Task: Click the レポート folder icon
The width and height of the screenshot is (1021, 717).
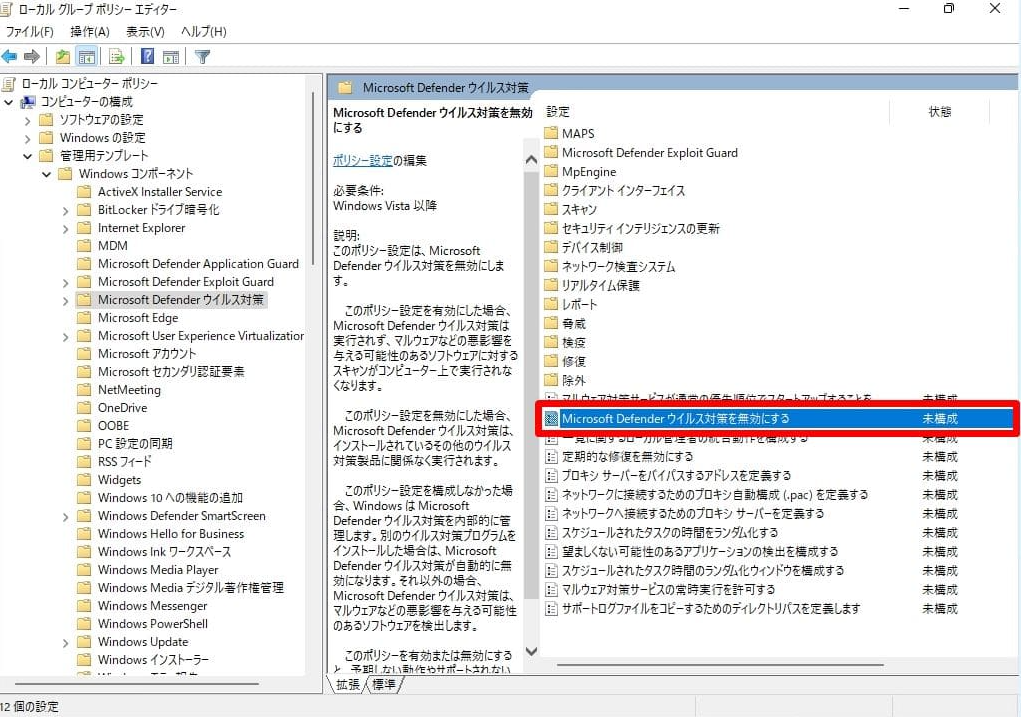Action: [x=551, y=304]
